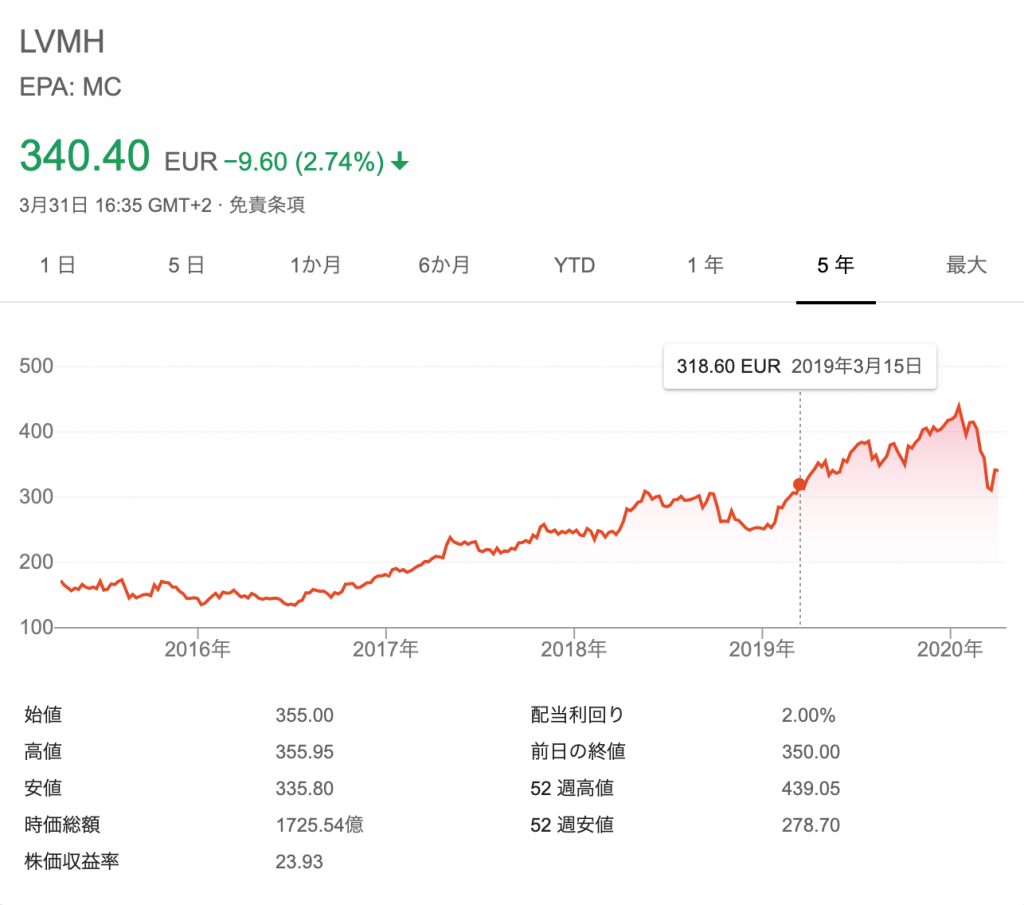Click the P/E value 23.93

299,862
